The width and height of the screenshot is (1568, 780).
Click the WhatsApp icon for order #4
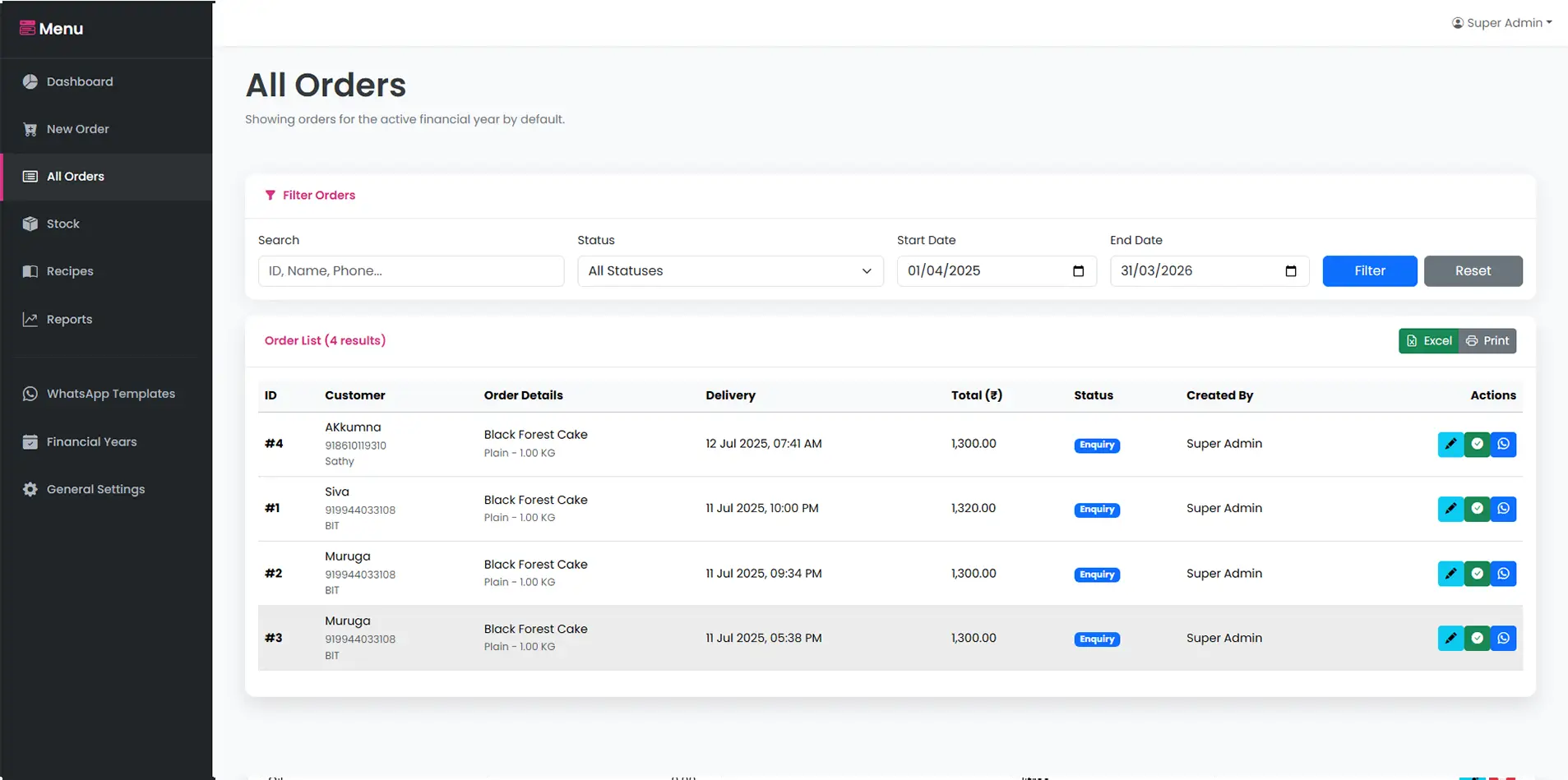1503,444
